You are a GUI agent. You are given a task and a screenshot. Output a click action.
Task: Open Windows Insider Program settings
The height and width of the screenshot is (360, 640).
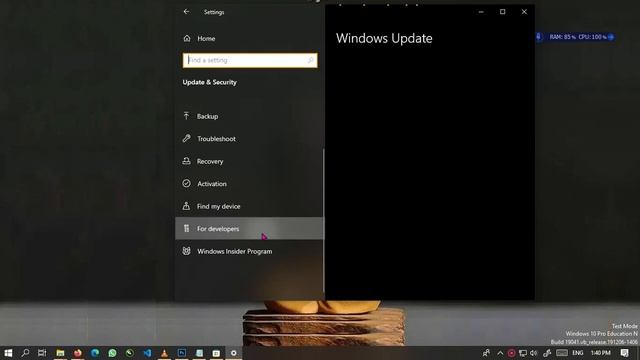point(249,251)
